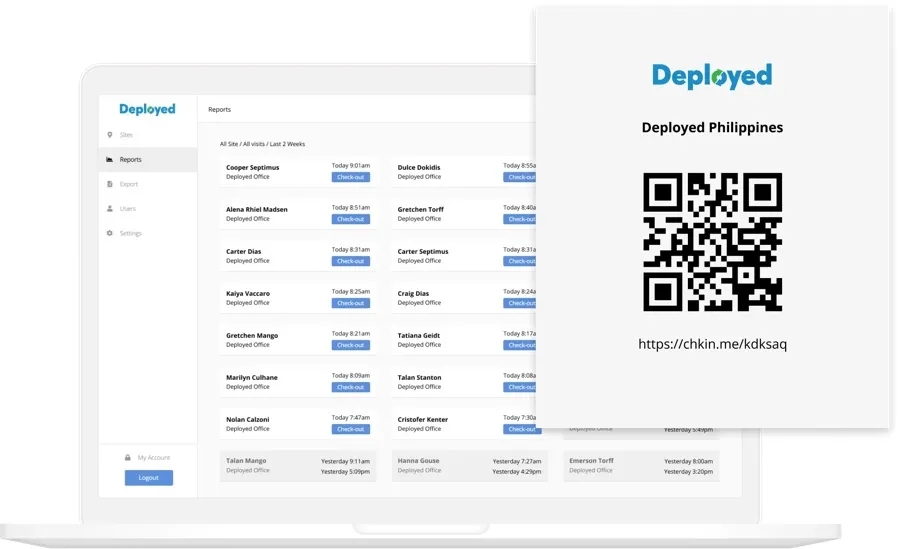Click the Reports page header title
The height and width of the screenshot is (549, 900).
pyautogui.click(x=219, y=109)
